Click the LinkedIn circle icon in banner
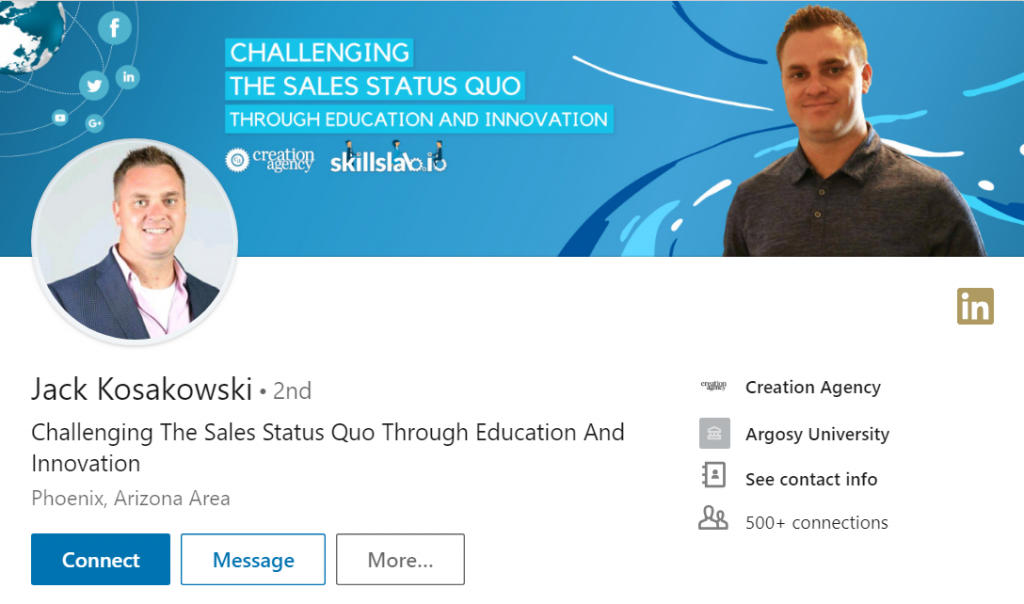Image resolution: width=1024 pixels, height=604 pixels. point(128,76)
